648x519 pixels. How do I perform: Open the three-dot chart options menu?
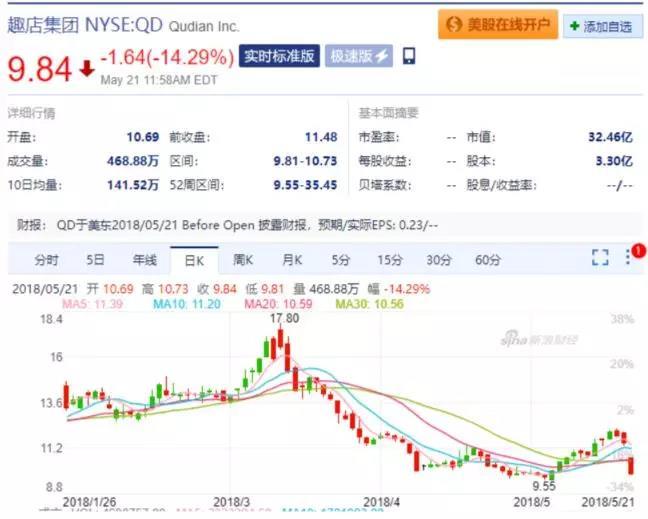pos(628,257)
